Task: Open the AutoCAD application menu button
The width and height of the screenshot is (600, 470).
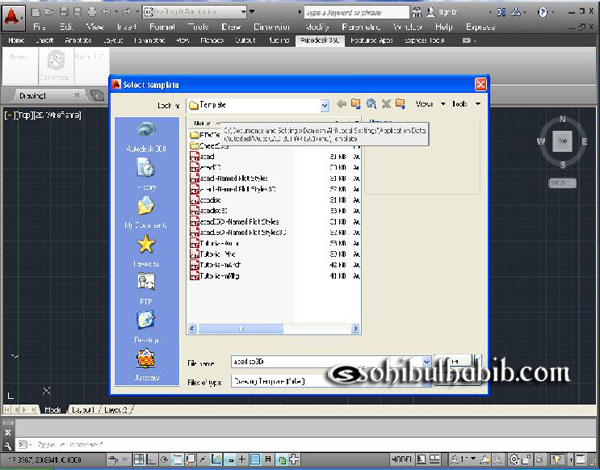Action: click(12, 18)
